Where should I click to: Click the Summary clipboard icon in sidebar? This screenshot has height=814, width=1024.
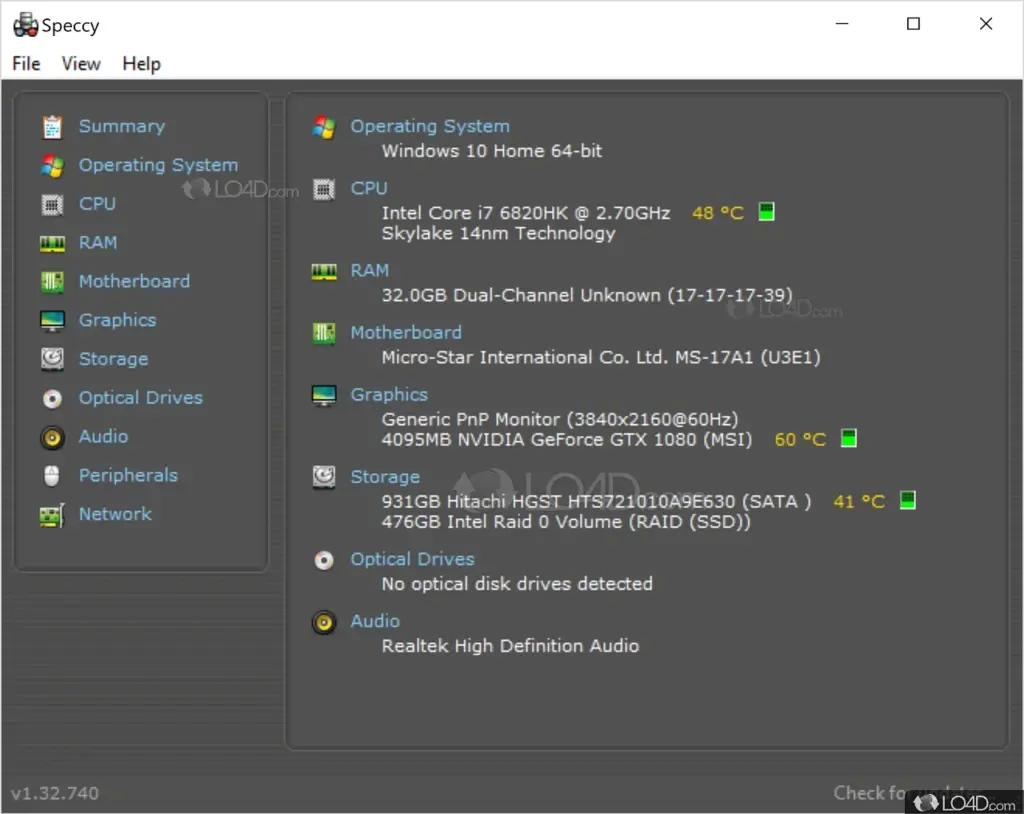coord(52,127)
